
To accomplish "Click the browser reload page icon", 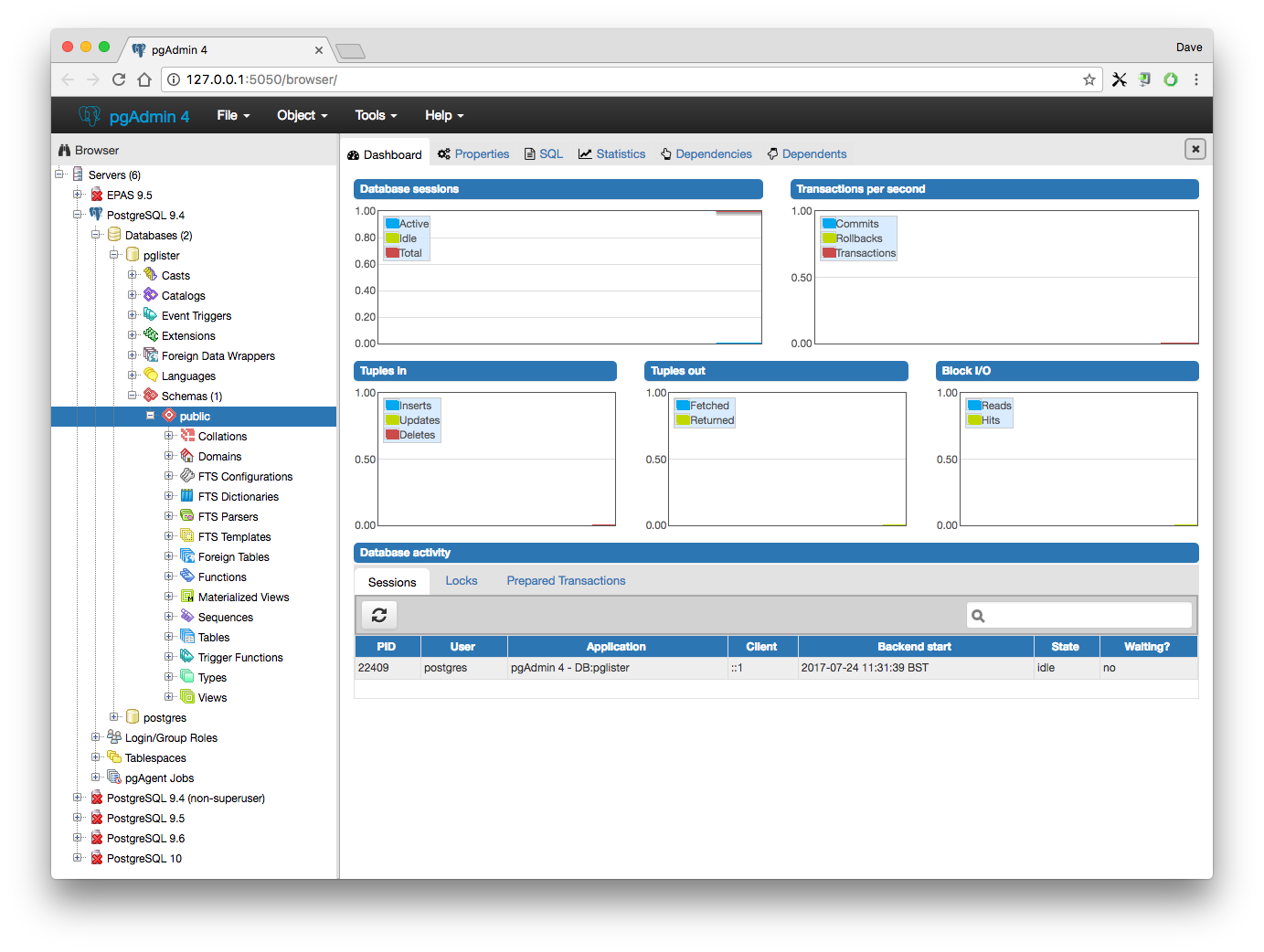I will pos(119,79).
